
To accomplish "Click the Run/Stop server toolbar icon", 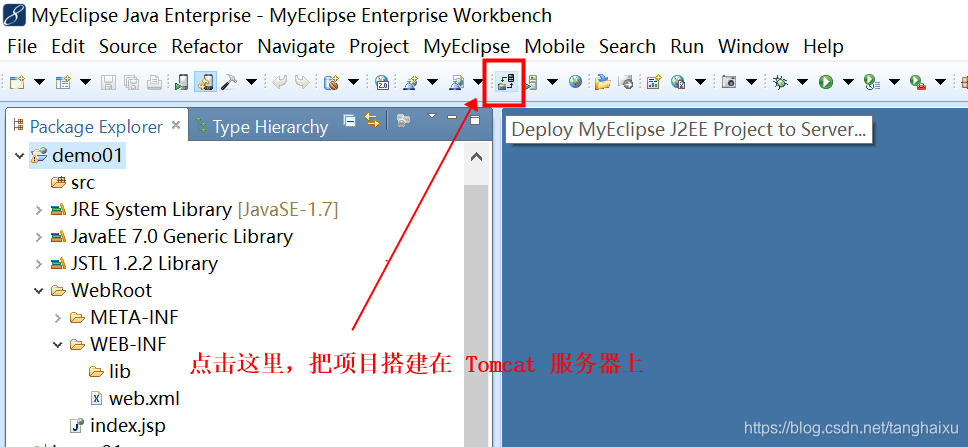I will (x=531, y=81).
